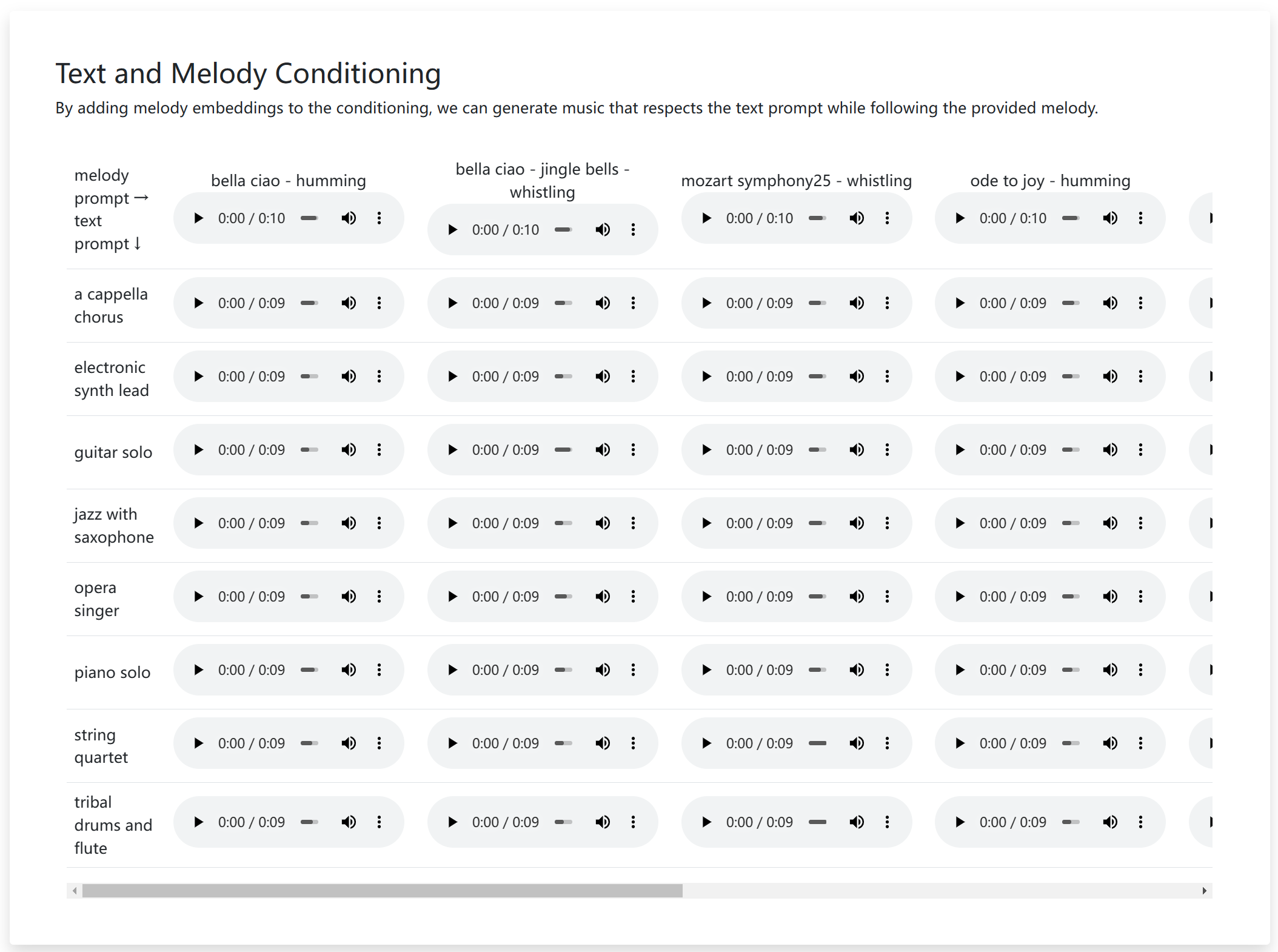Play the bella ciao humming melody sample

click(x=198, y=218)
